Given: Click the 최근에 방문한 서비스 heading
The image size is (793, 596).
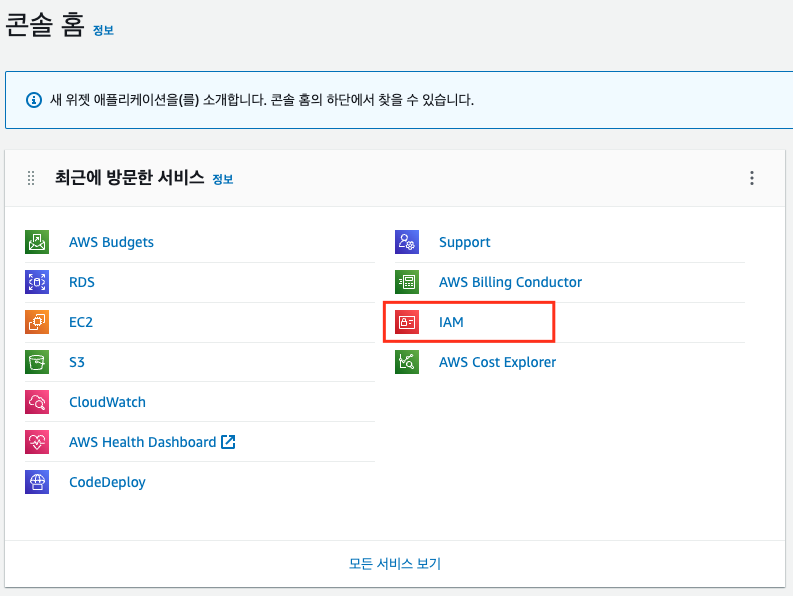Looking at the screenshot, I should (129, 178).
